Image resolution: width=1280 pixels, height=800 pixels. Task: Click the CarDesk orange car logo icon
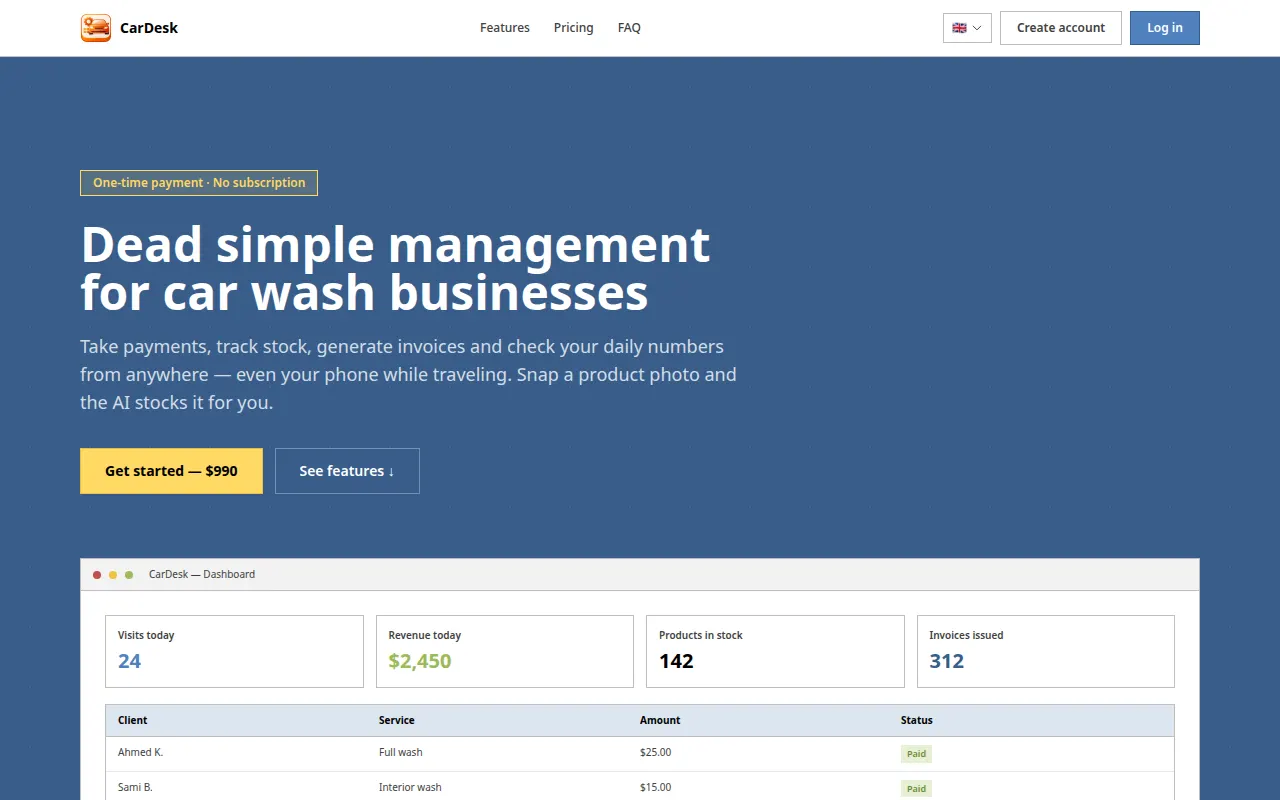(96, 28)
